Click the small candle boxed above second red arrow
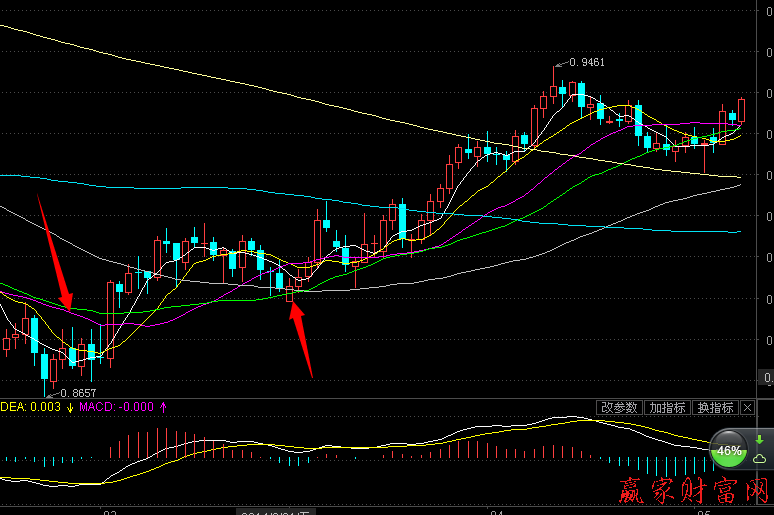 (x=290, y=293)
